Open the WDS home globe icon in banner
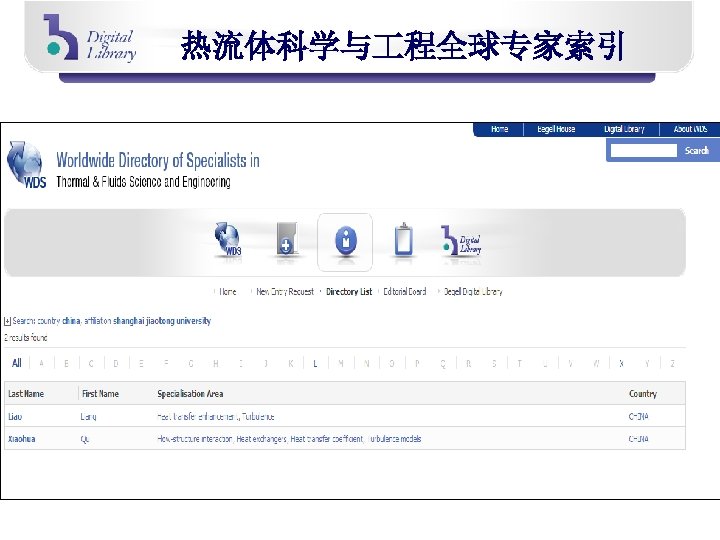This screenshot has height=540, width=720. click(228, 239)
